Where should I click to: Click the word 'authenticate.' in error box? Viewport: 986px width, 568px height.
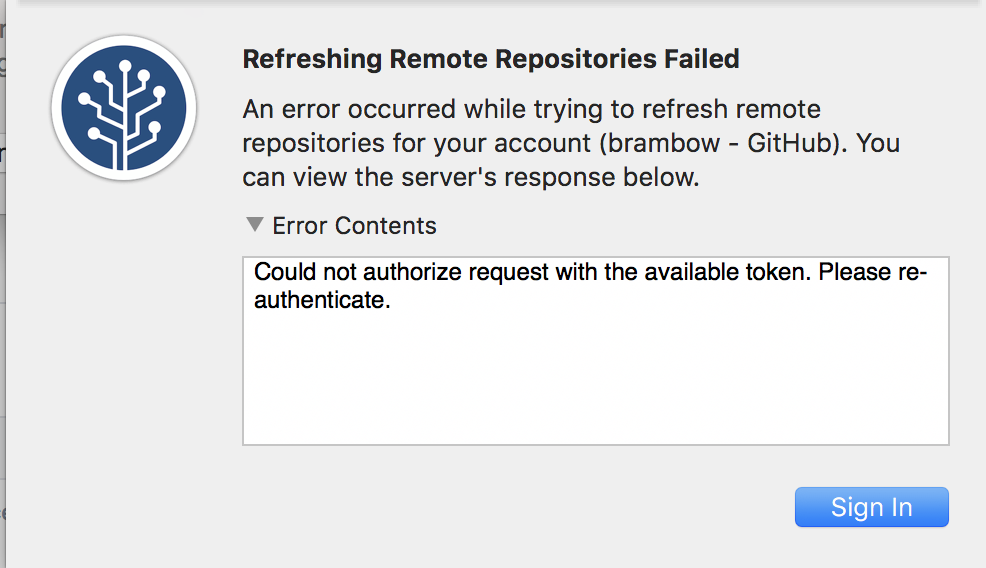(x=322, y=300)
